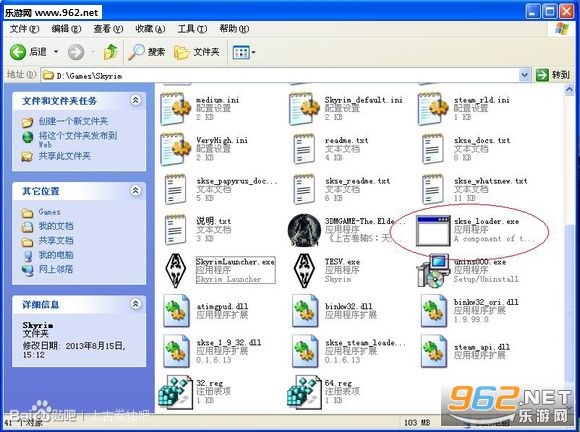
Task: Click the skse_whatsnew.txt file name
Action: point(490,181)
